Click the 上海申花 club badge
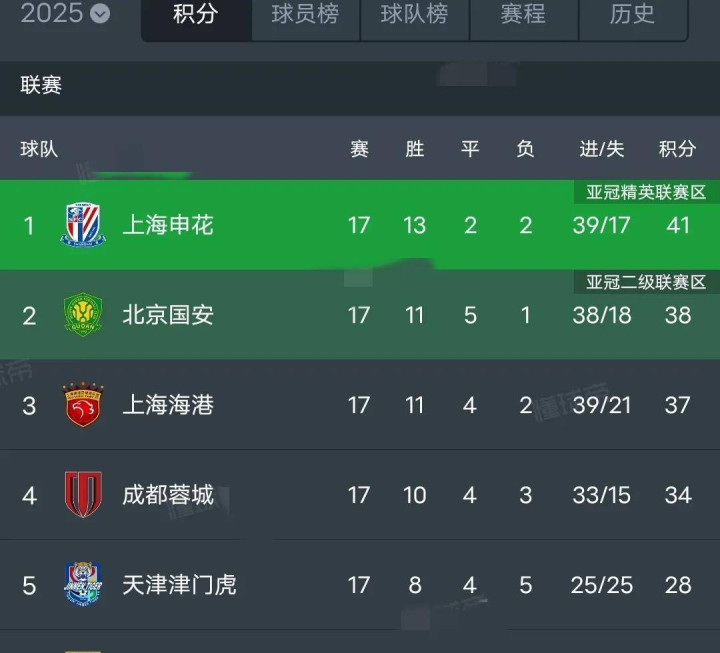The height and width of the screenshot is (653, 720). click(83, 225)
